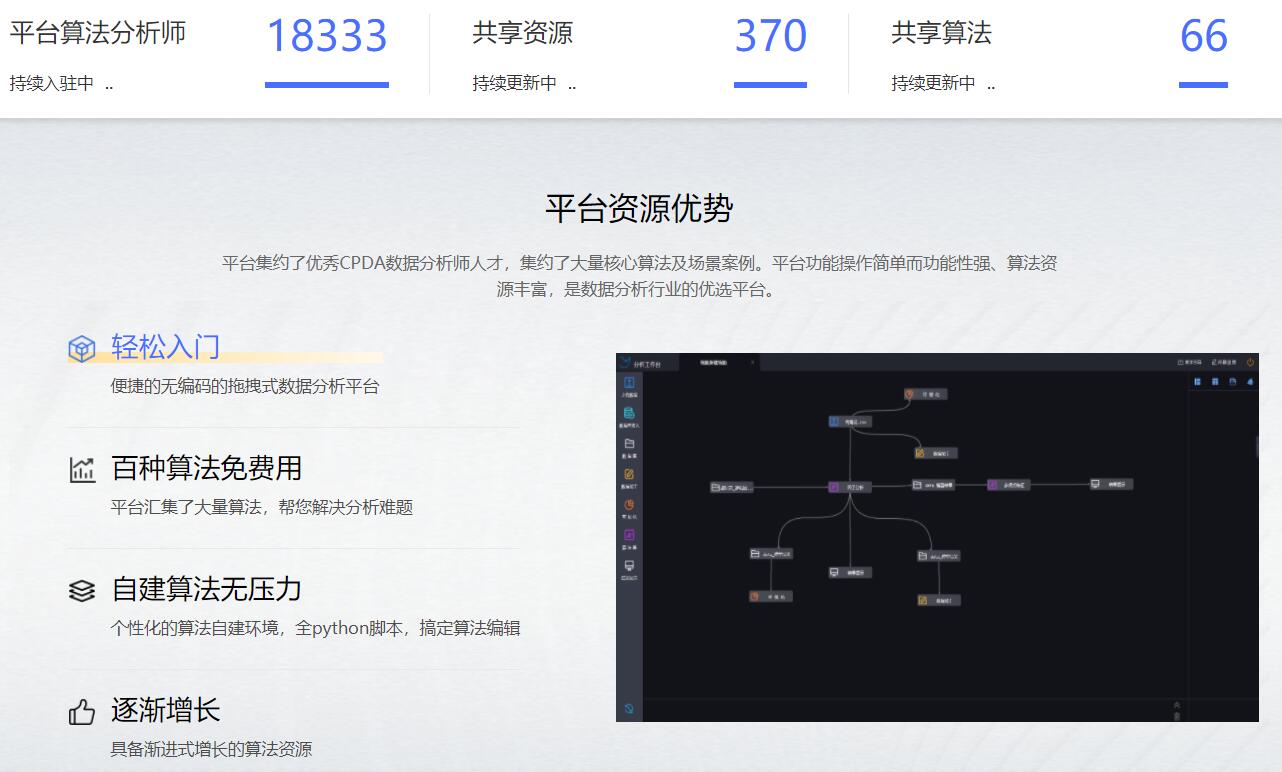The width and height of the screenshot is (1282, 772).
Task: Click the orange pie chart icon in the preview sidebar
Action: [x=629, y=505]
